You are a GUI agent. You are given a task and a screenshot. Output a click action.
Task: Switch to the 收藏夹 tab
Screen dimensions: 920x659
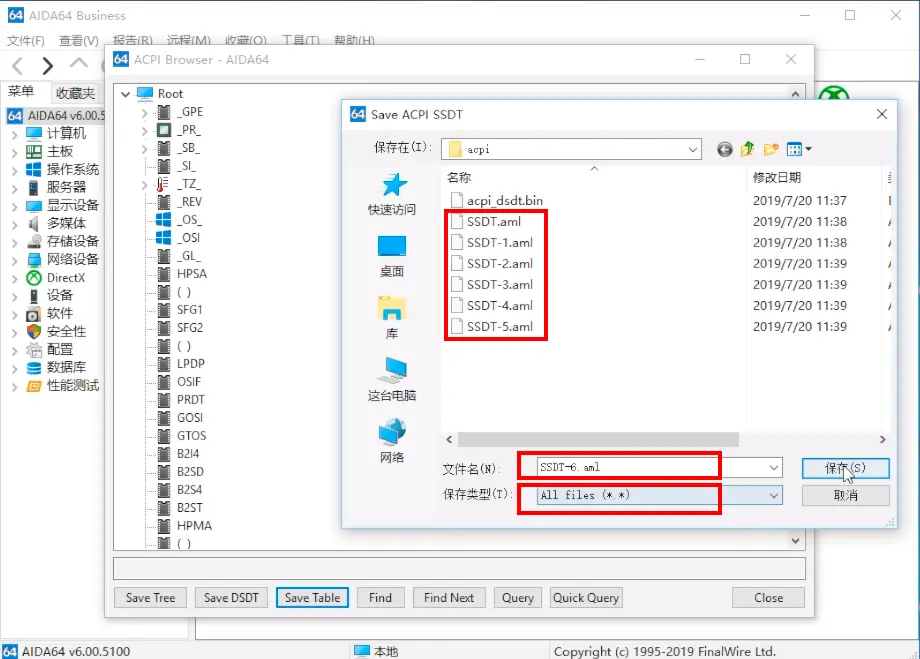tap(76, 93)
